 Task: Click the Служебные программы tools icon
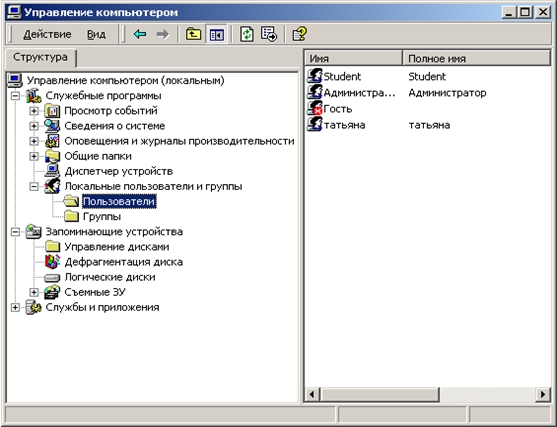tap(34, 96)
